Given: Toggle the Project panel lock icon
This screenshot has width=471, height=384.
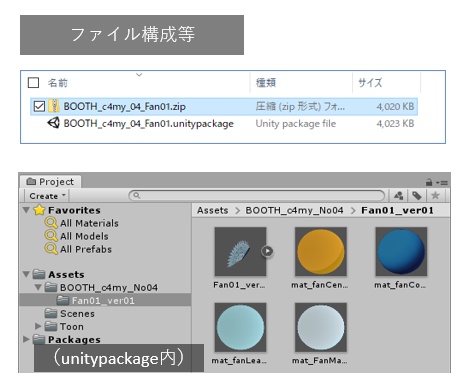Looking at the screenshot, I should (429, 182).
